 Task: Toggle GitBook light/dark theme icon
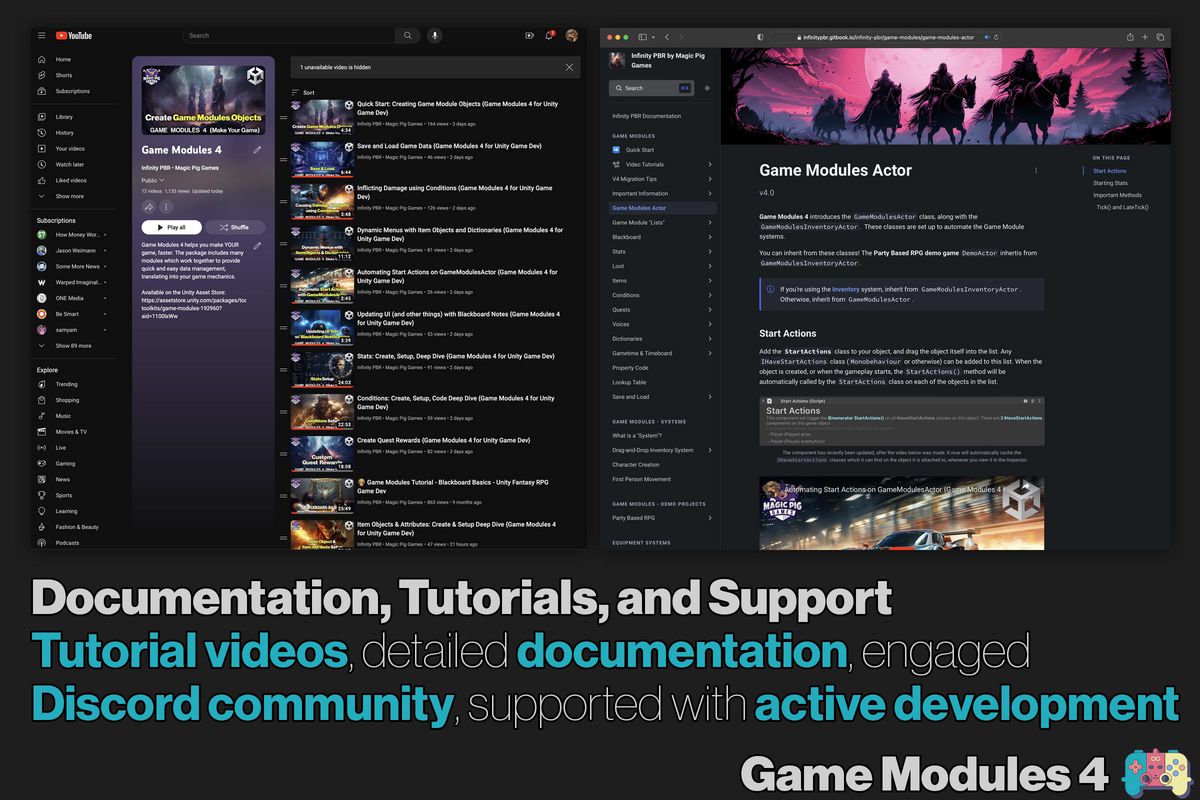click(707, 88)
